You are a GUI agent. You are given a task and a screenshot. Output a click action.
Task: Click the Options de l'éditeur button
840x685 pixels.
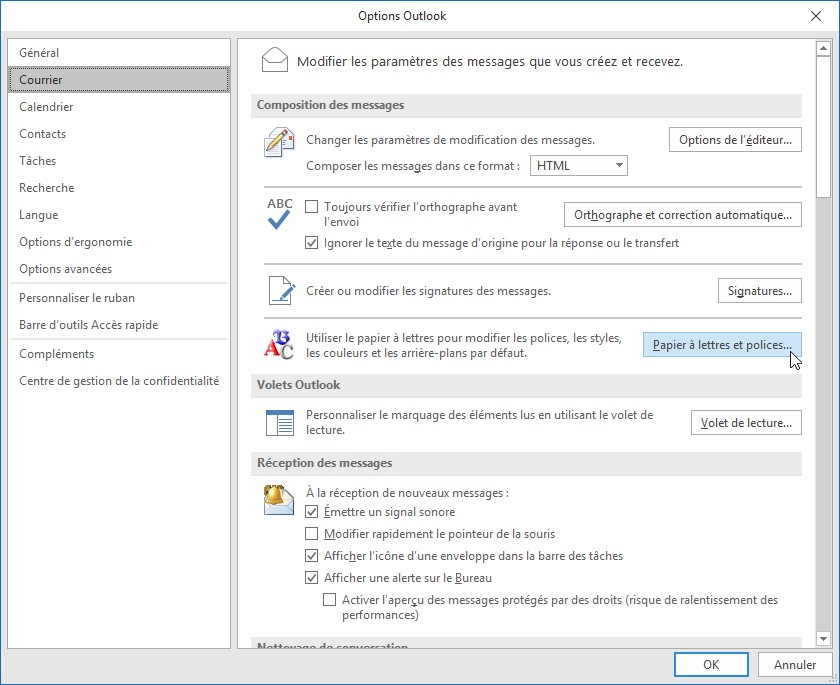coord(735,140)
